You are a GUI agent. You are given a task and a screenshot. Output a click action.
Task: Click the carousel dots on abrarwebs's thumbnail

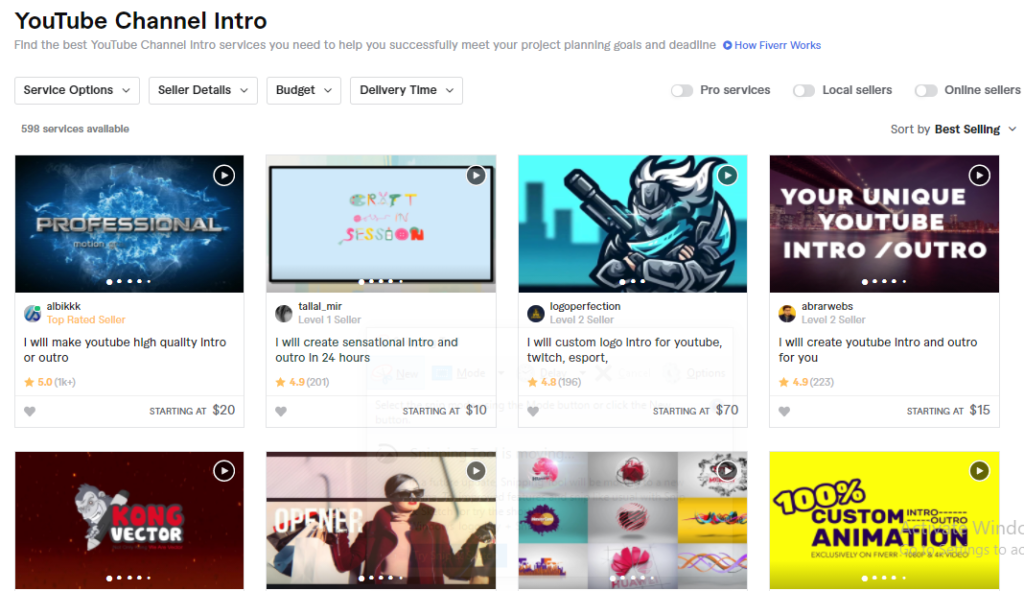pos(884,281)
